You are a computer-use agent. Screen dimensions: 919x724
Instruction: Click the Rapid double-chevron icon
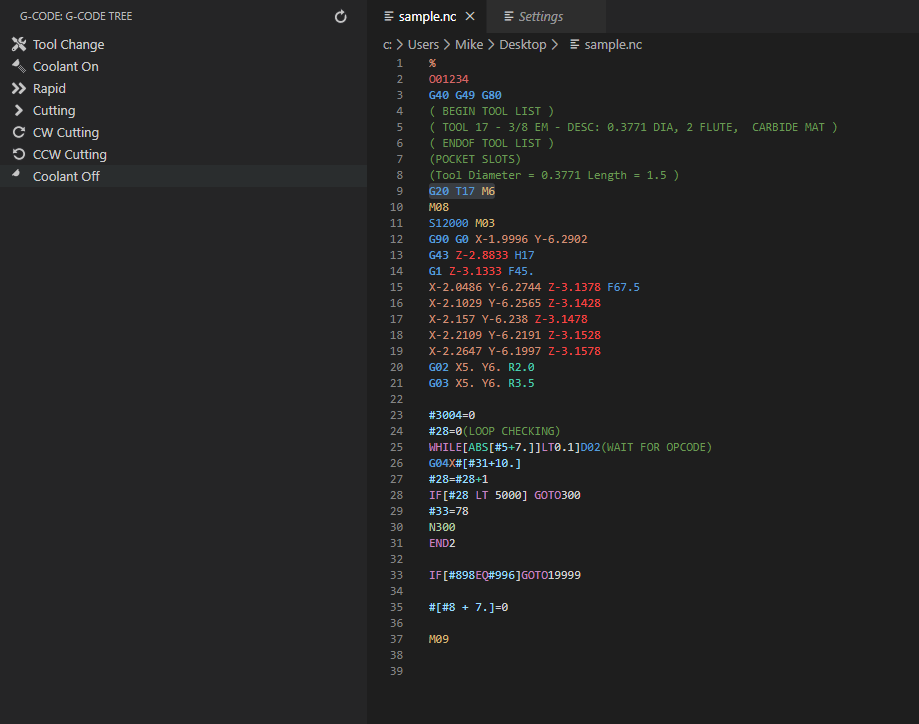point(18,88)
